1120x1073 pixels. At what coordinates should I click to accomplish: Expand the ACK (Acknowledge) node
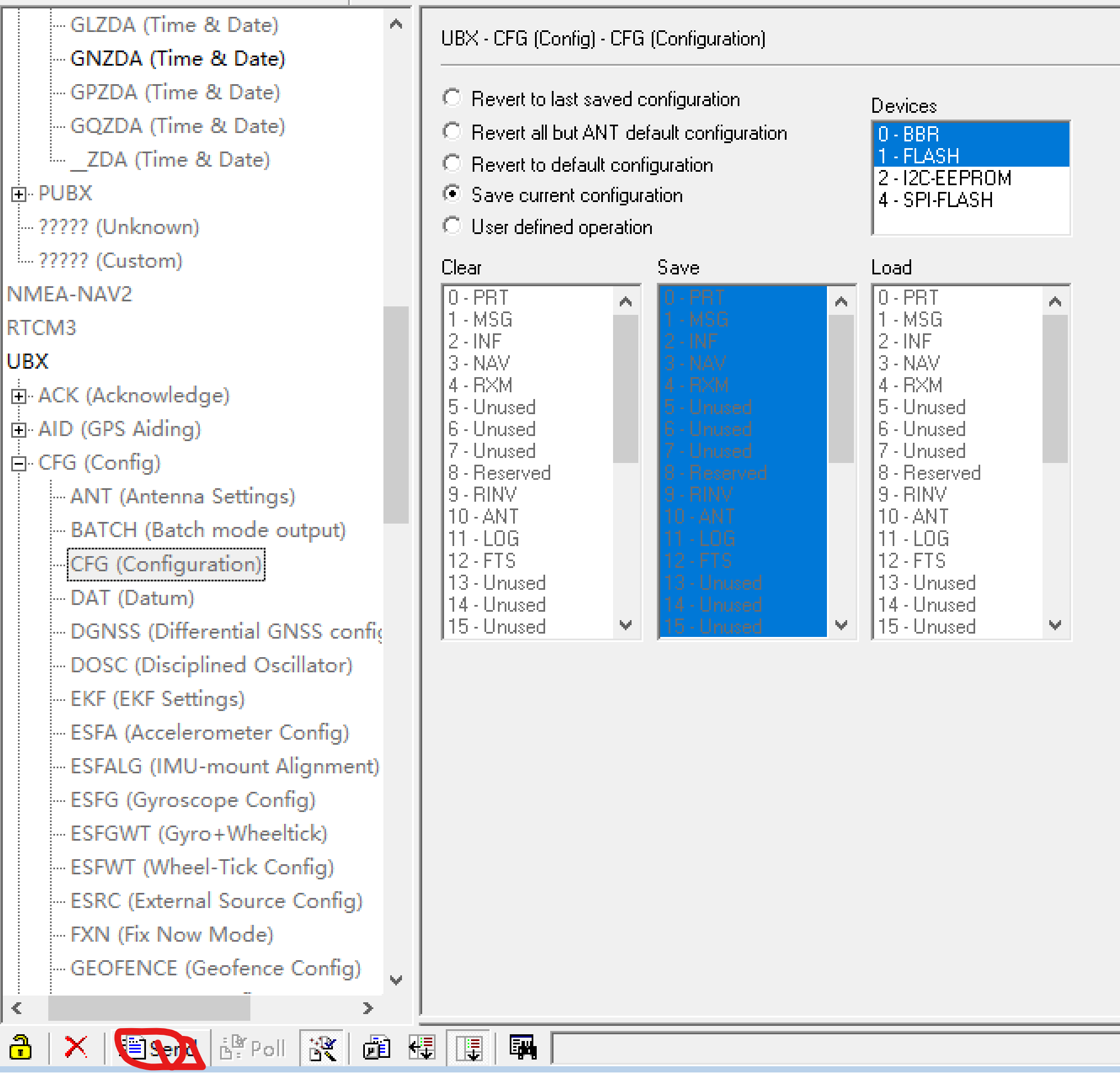pyautogui.click(x=19, y=396)
